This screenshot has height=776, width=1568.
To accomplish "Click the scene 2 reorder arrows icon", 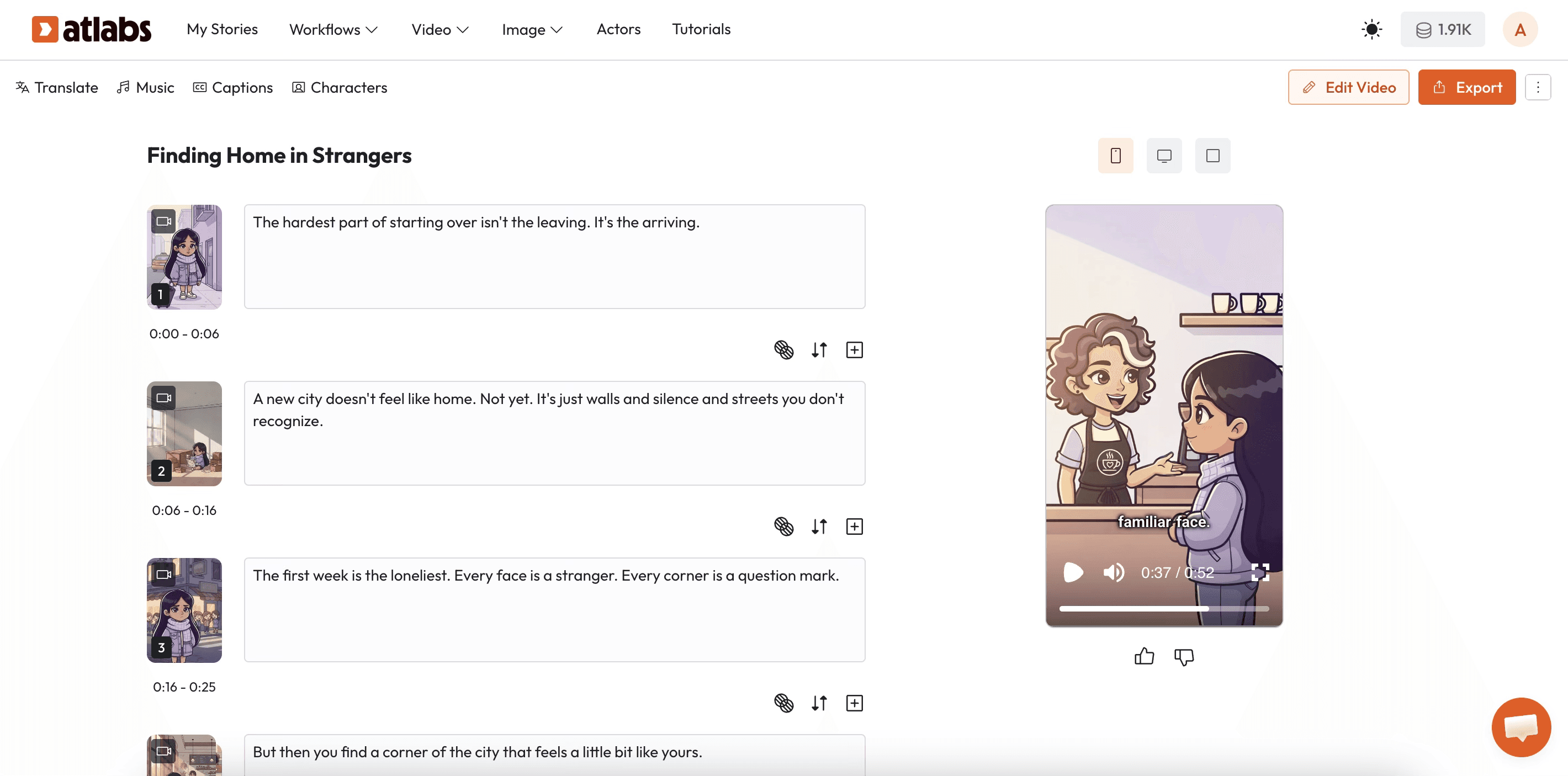I will tap(819, 527).
